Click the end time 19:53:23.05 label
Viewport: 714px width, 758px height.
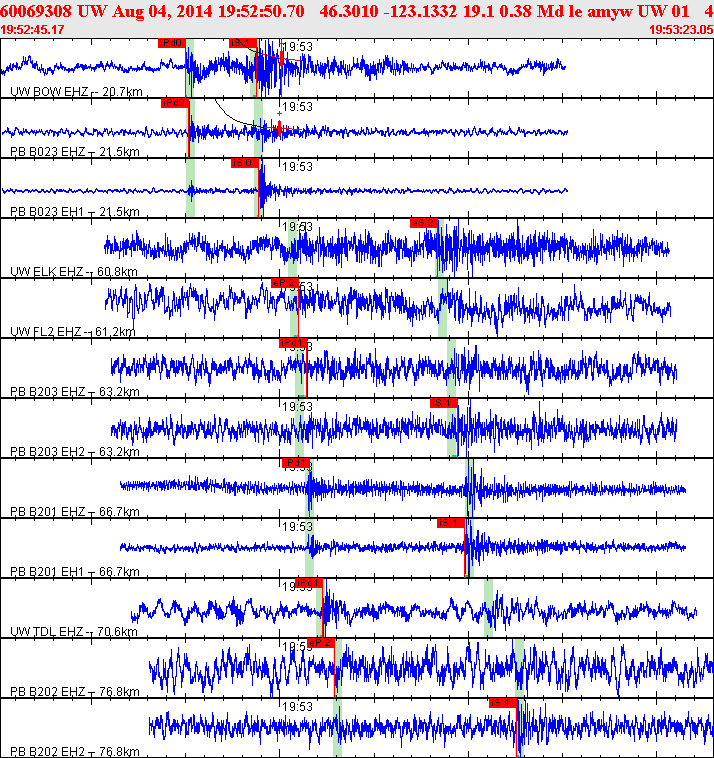click(681, 29)
